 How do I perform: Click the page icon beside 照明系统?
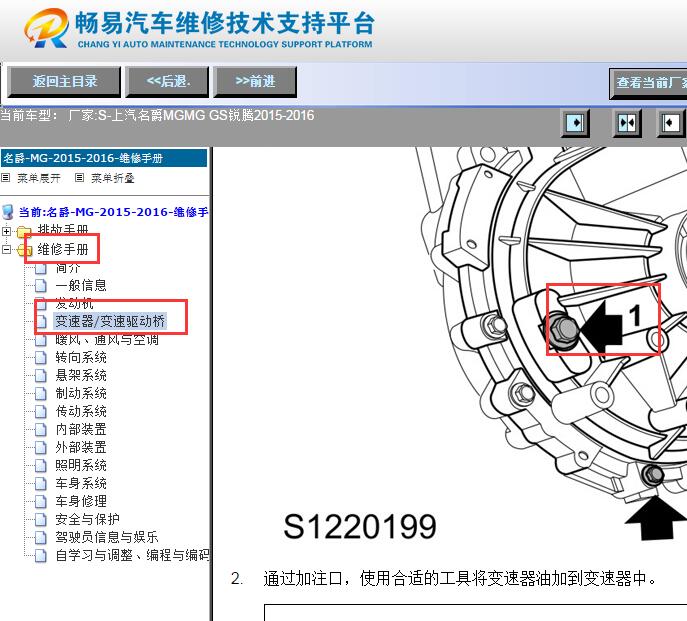[x=40, y=465]
